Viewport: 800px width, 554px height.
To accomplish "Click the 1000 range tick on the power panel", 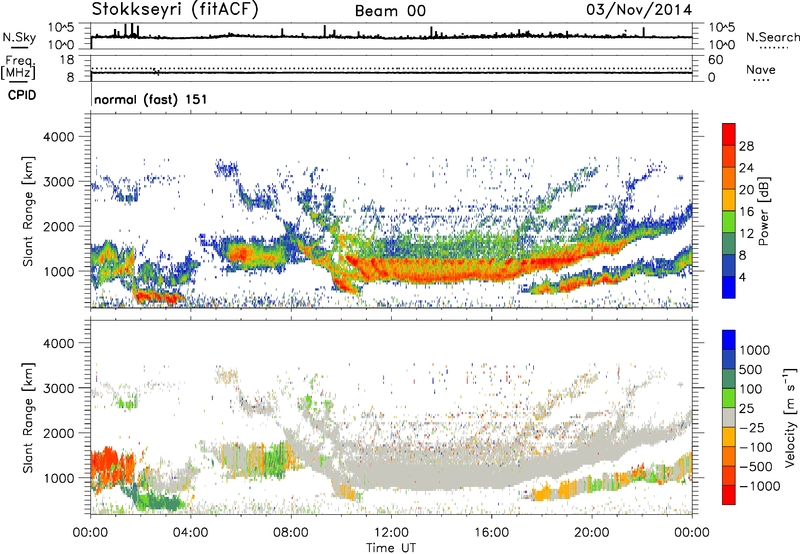I will coord(59,271).
